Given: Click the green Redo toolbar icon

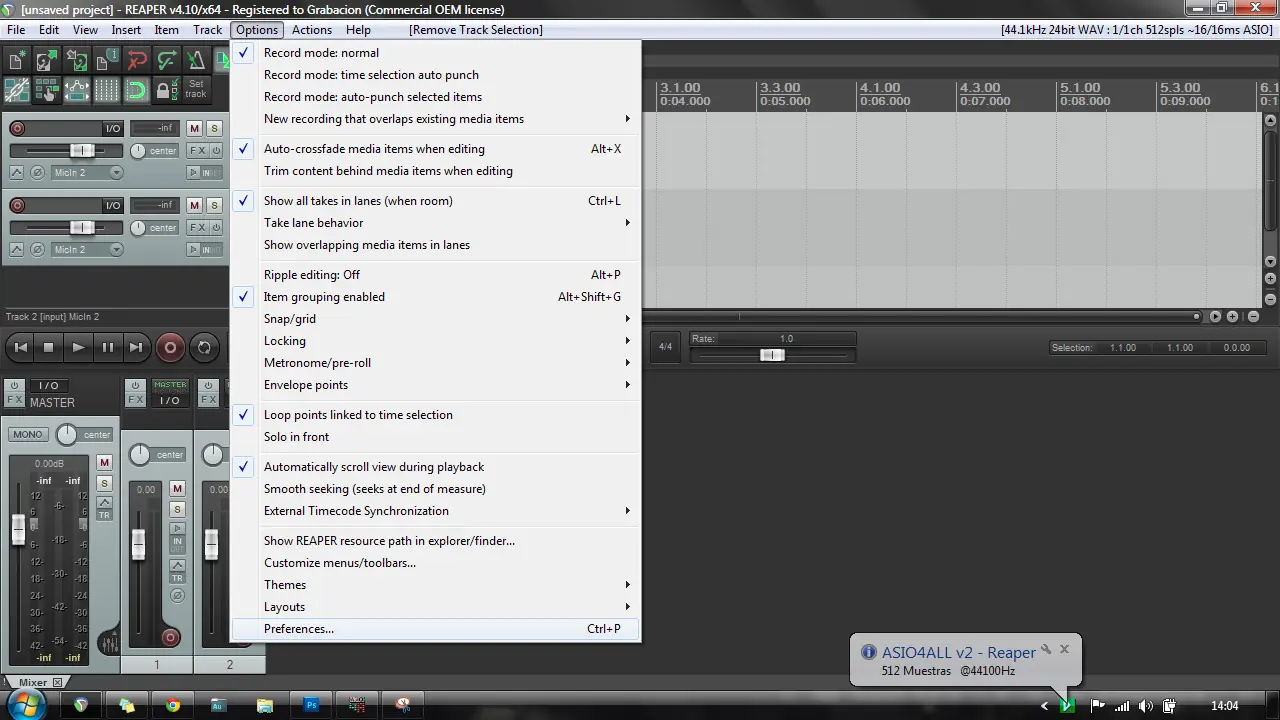Looking at the screenshot, I should pos(167,60).
